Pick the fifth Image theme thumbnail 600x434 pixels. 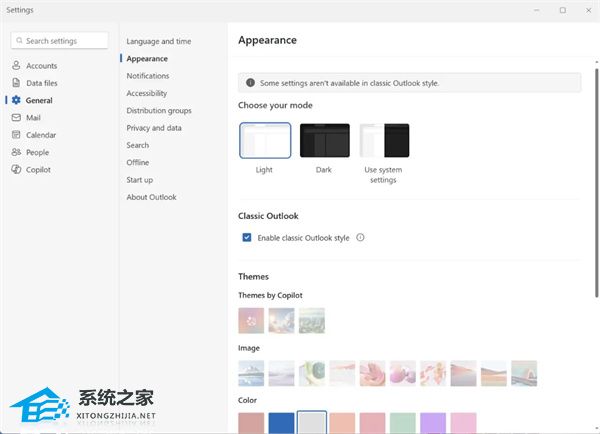click(372, 373)
